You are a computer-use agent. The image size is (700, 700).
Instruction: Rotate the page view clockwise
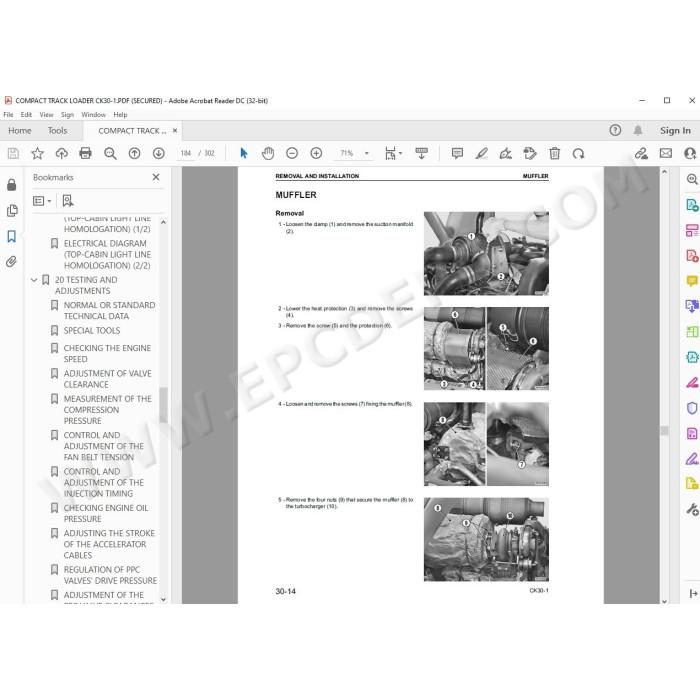(x=579, y=154)
